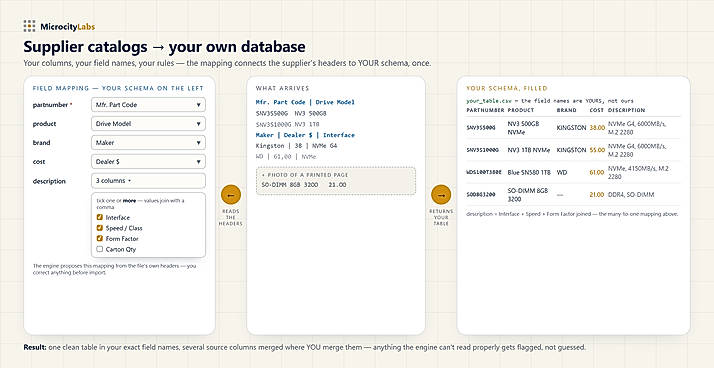The width and height of the screenshot is (714, 368).
Task: Click the 55.00 cost value
Action: [x=597, y=150]
